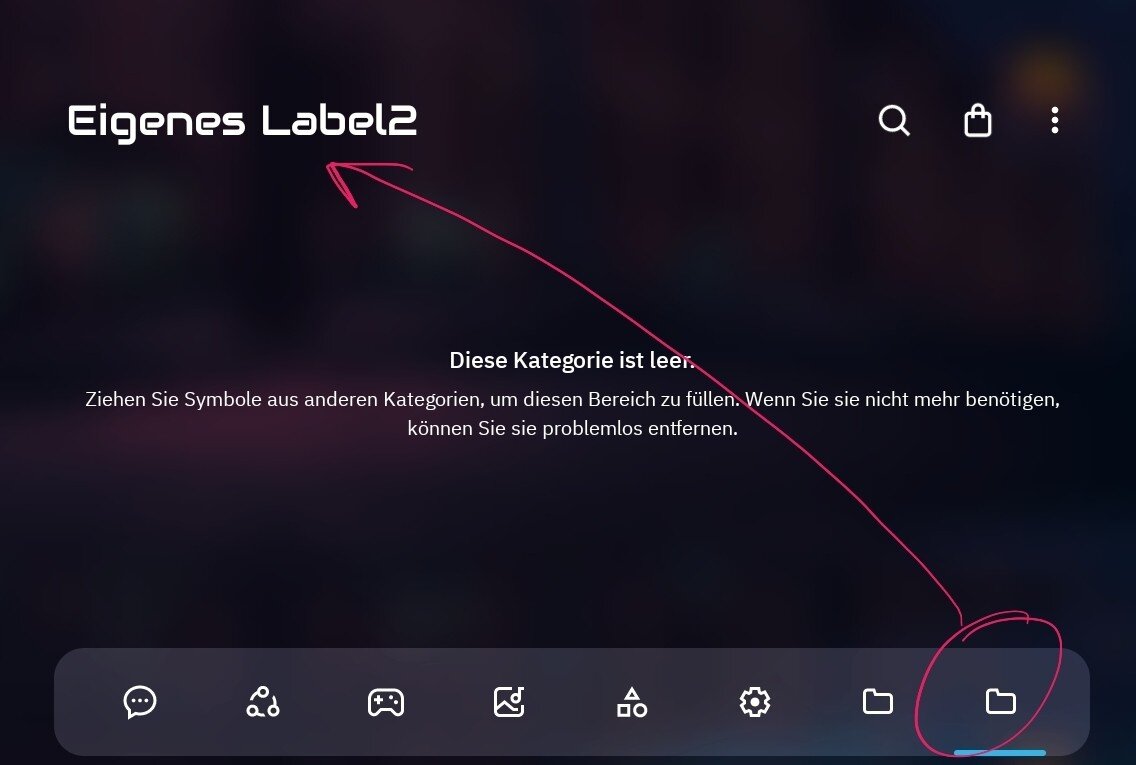Click the highlighted last folder category
The width and height of the screenshot is (1136, 765).
[1001, 701]
